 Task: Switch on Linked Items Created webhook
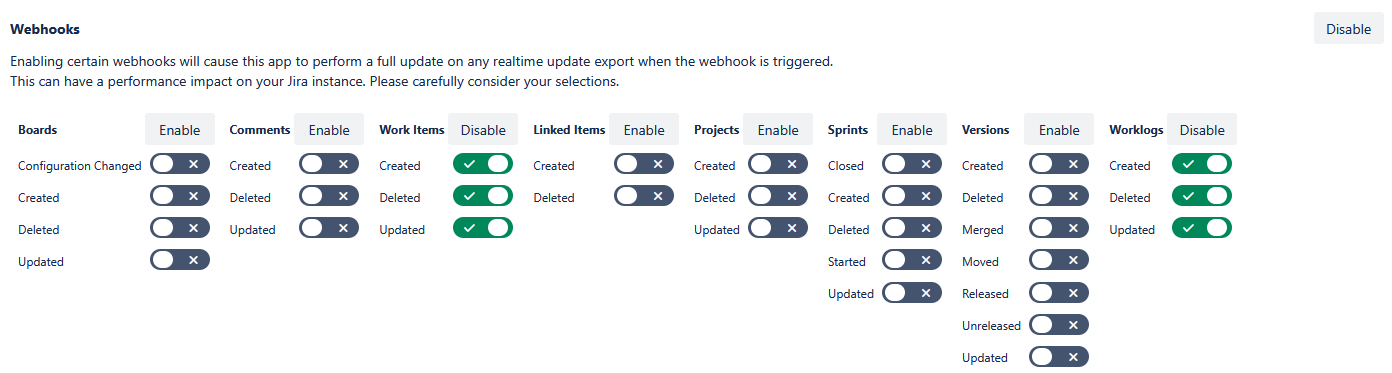click(644, 164)
